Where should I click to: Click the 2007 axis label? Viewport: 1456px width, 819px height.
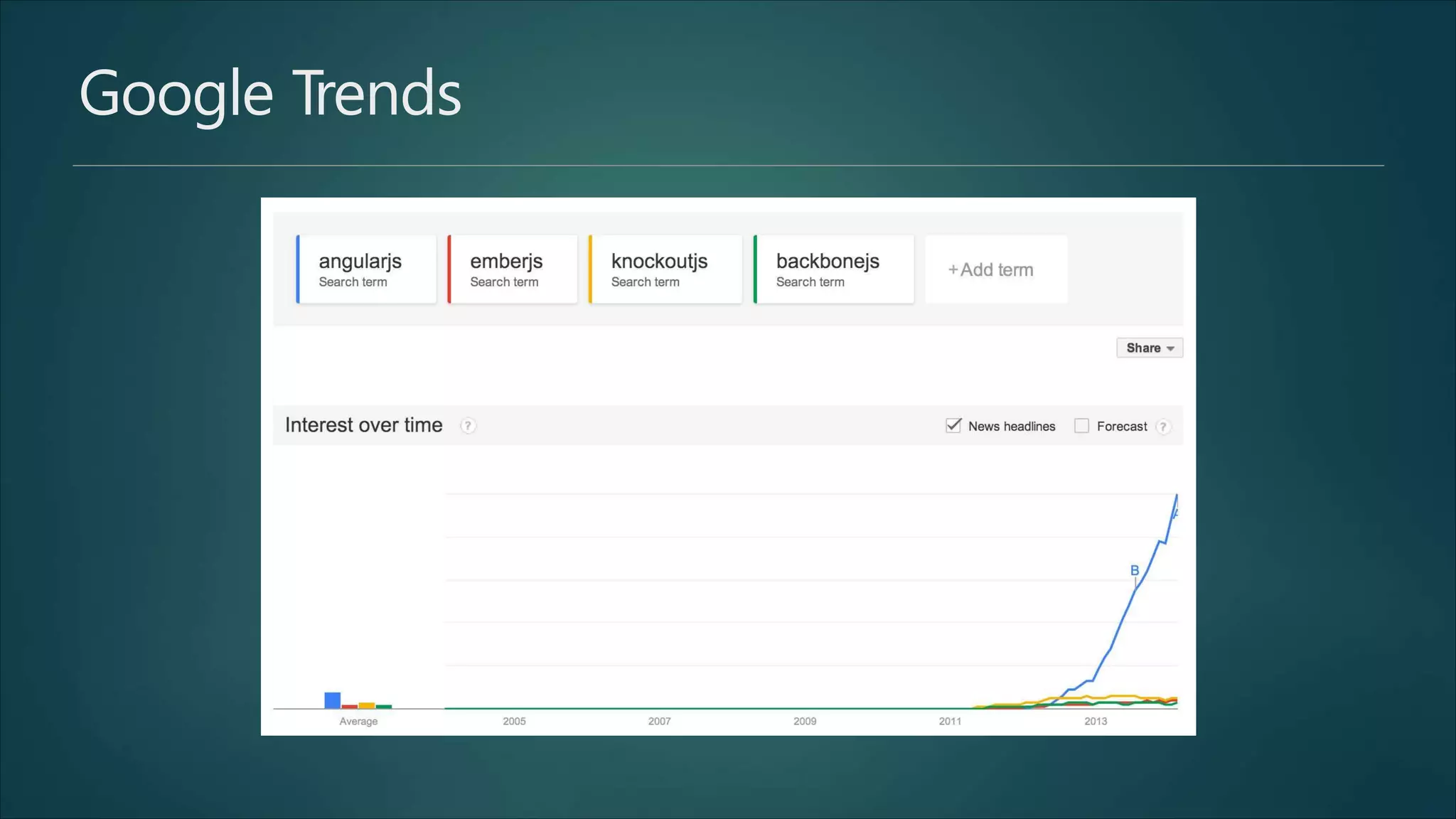pos(659,721)
